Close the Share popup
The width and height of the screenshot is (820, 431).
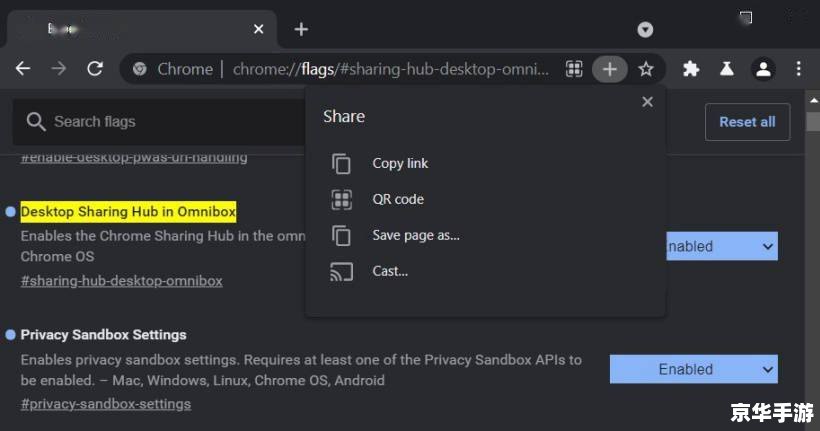pos(647,102)
